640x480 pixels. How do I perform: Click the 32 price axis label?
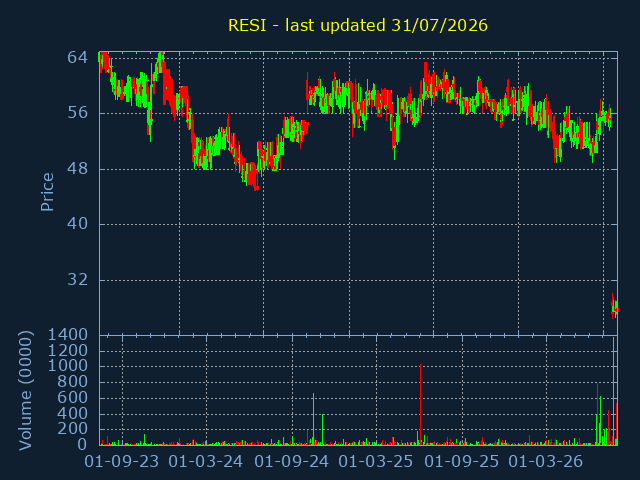coord(78,280)
